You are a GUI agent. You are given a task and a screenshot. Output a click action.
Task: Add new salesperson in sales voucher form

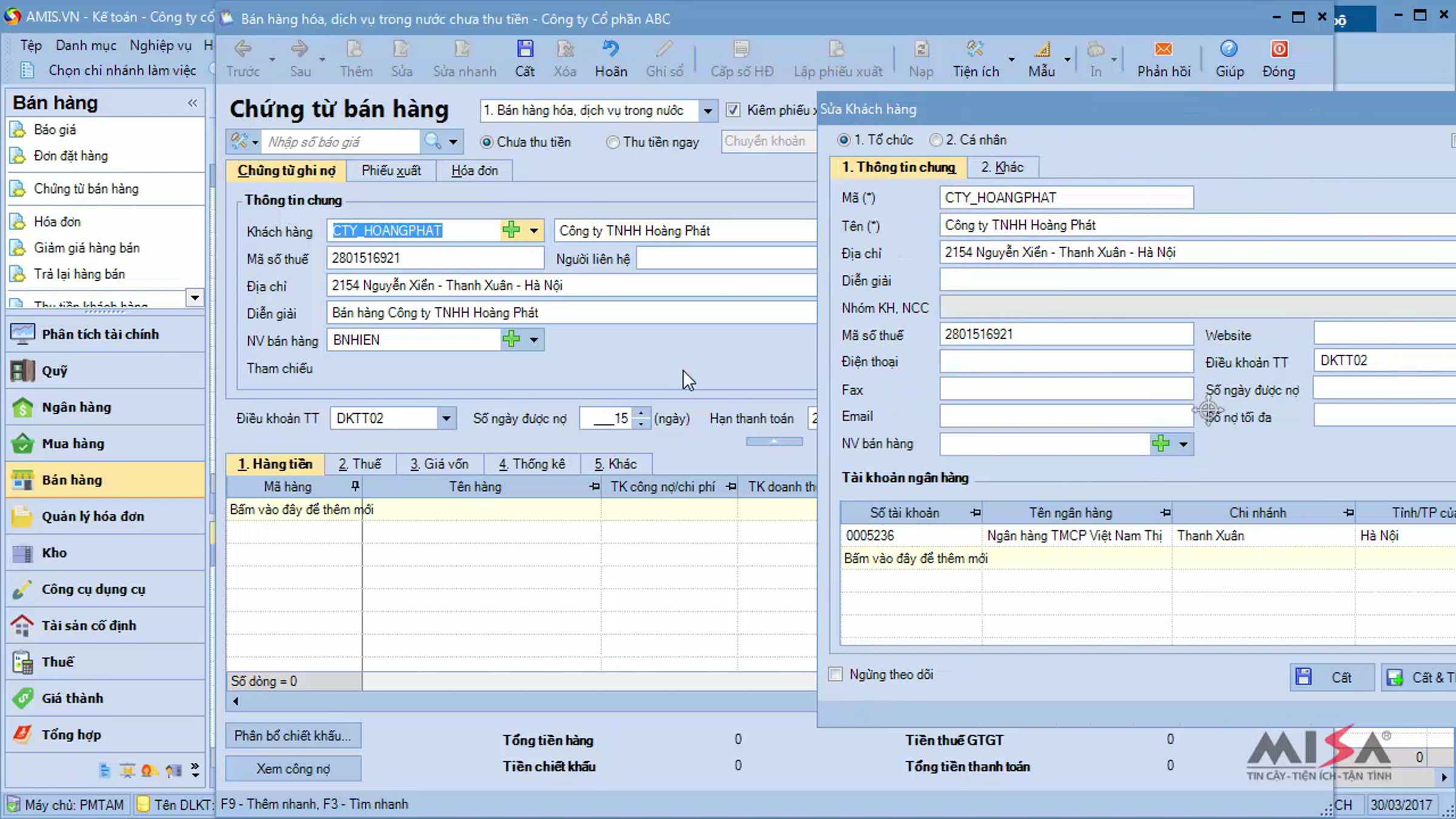pyautogui.click(x=511, y=339)
